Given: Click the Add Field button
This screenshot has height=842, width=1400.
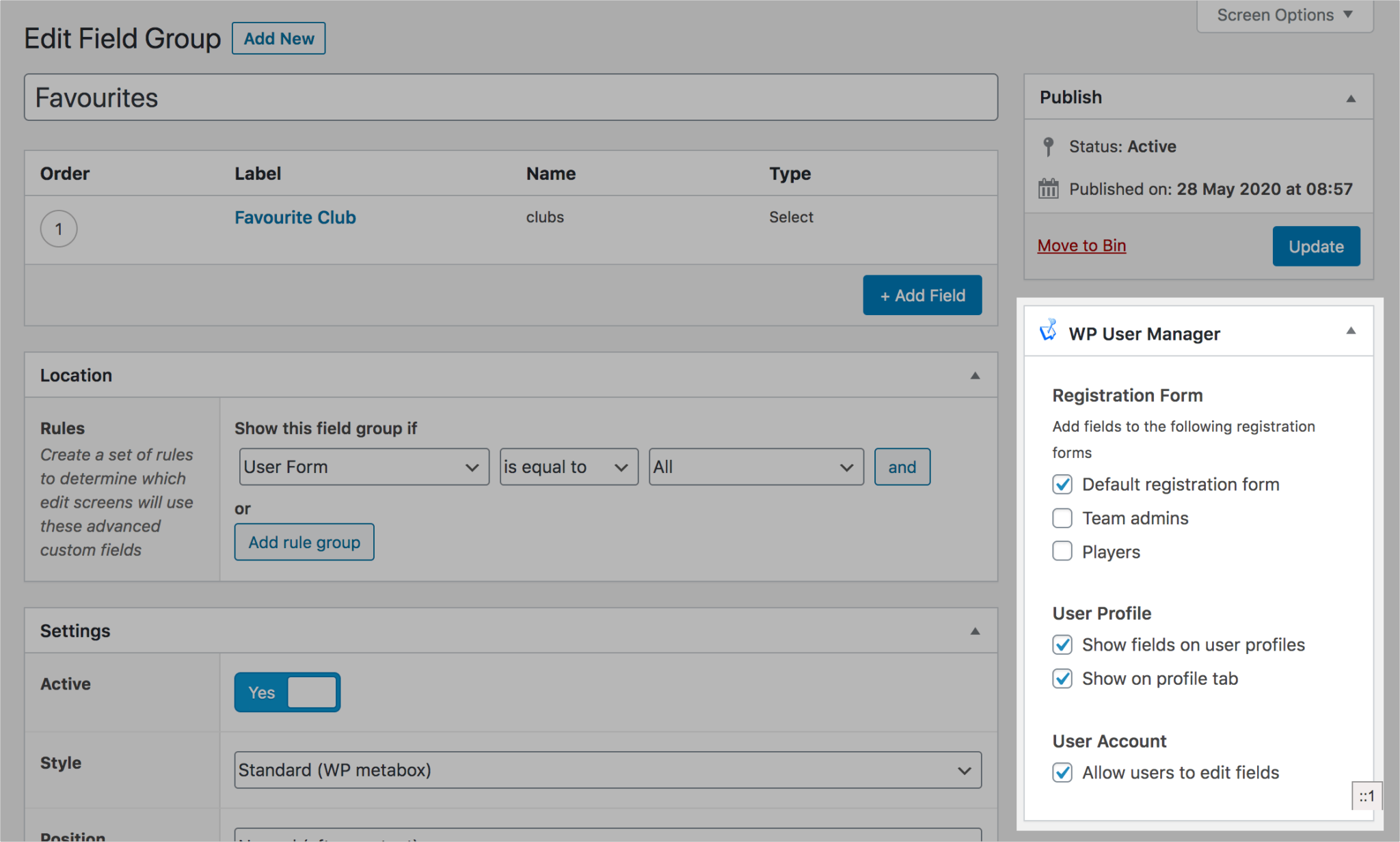Looking at the screenshot, I should (x=922, y=295).
